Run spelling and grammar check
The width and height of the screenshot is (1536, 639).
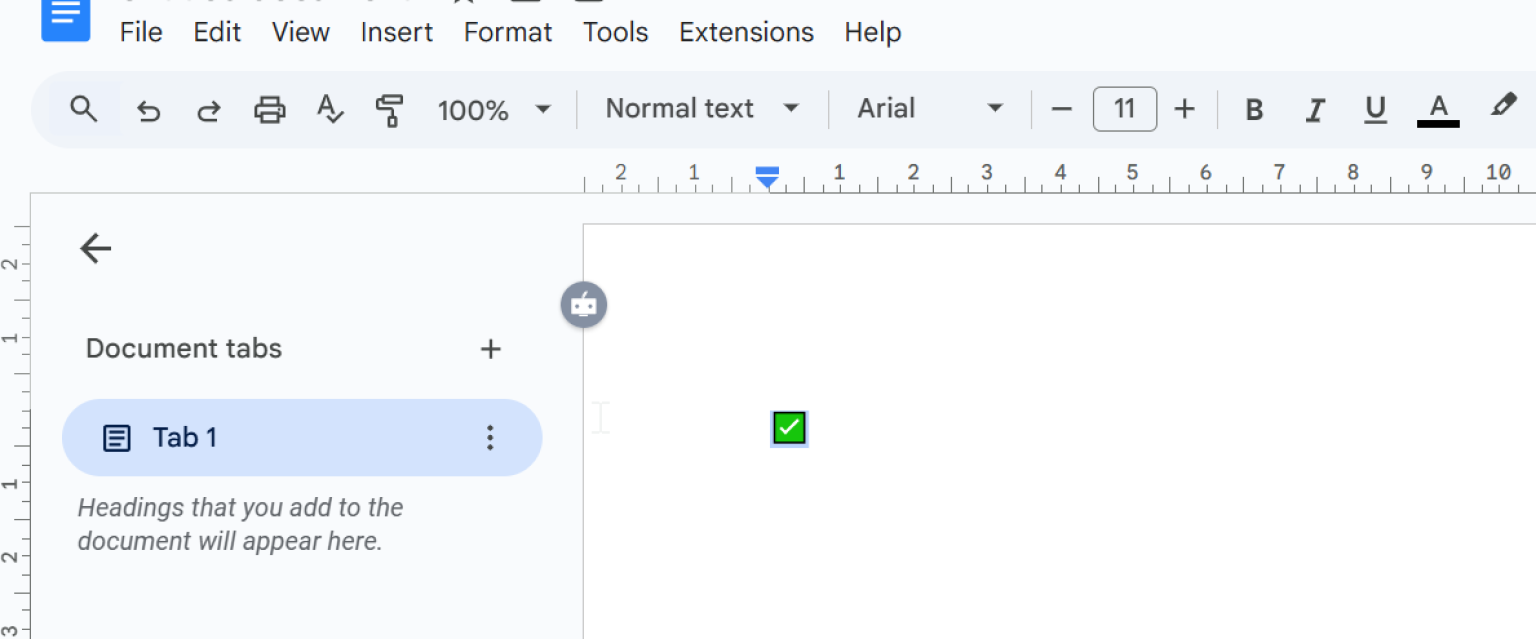click(x=330, y=109)
